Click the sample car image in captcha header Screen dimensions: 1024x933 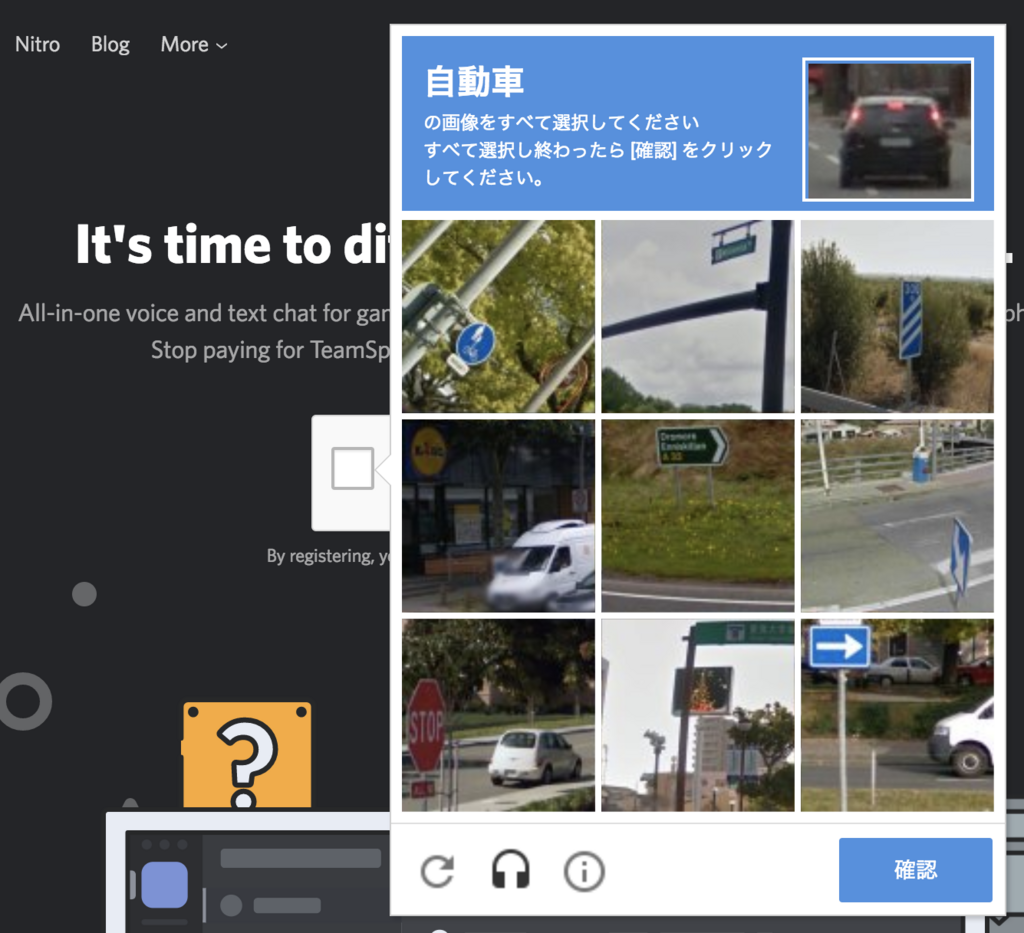click(x=888, y=129)
